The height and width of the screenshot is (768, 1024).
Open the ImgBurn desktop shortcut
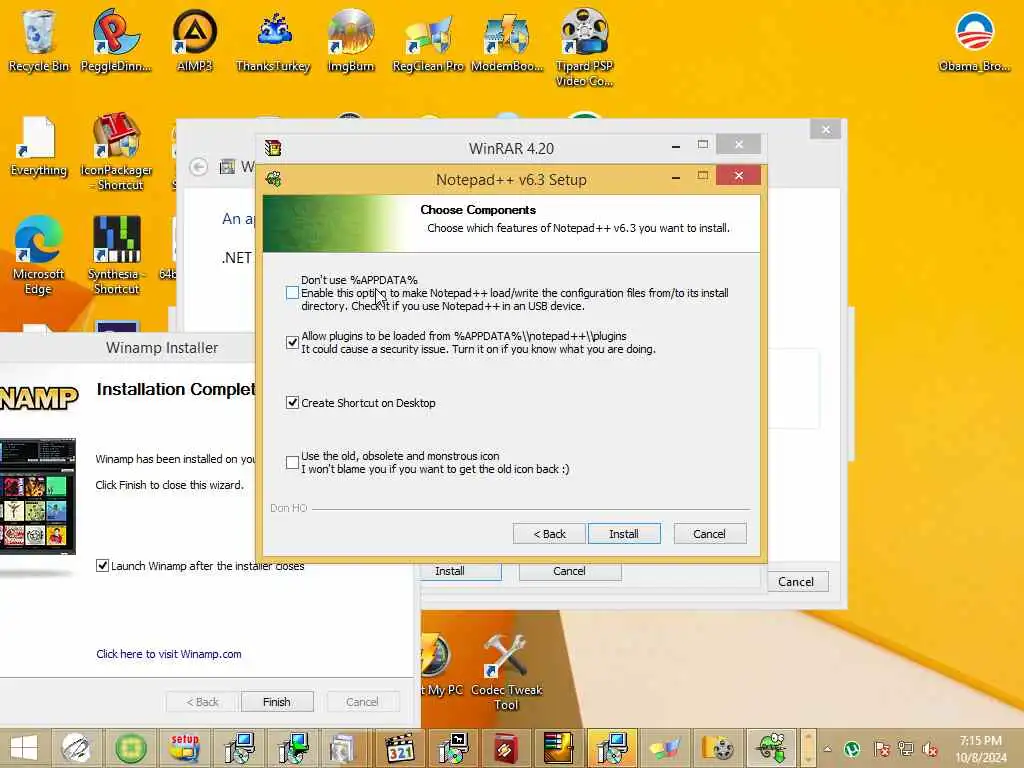point(351,40)
